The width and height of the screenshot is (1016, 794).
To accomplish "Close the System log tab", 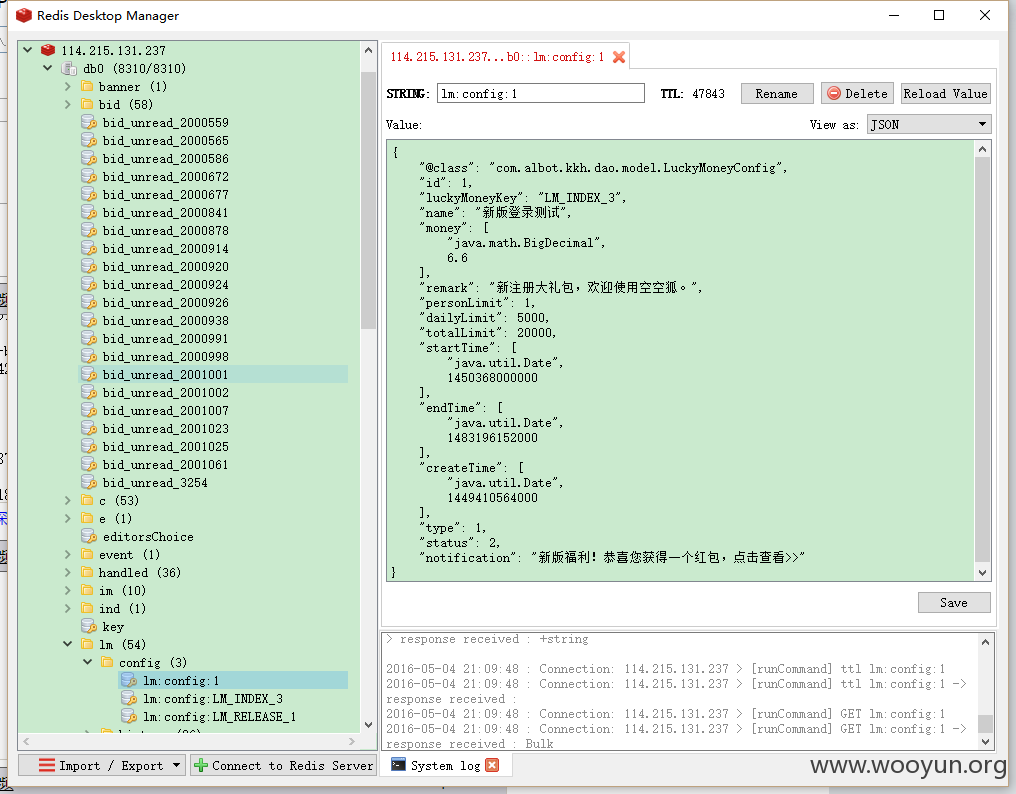I will (492, 765).
